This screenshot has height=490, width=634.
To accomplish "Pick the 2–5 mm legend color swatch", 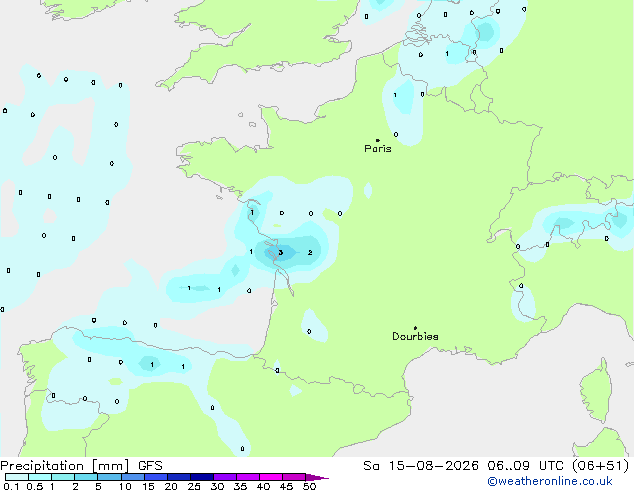I will 86,477.
